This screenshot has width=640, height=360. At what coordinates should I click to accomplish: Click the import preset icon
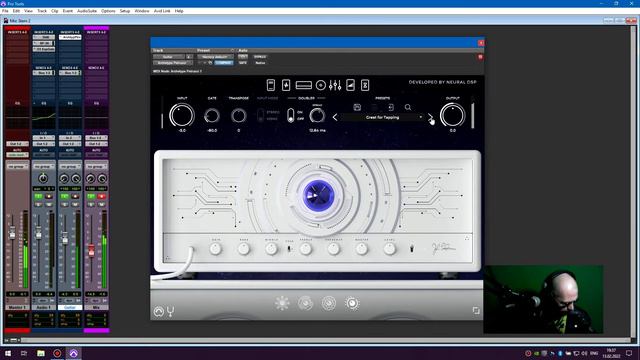tap(391, 107)
